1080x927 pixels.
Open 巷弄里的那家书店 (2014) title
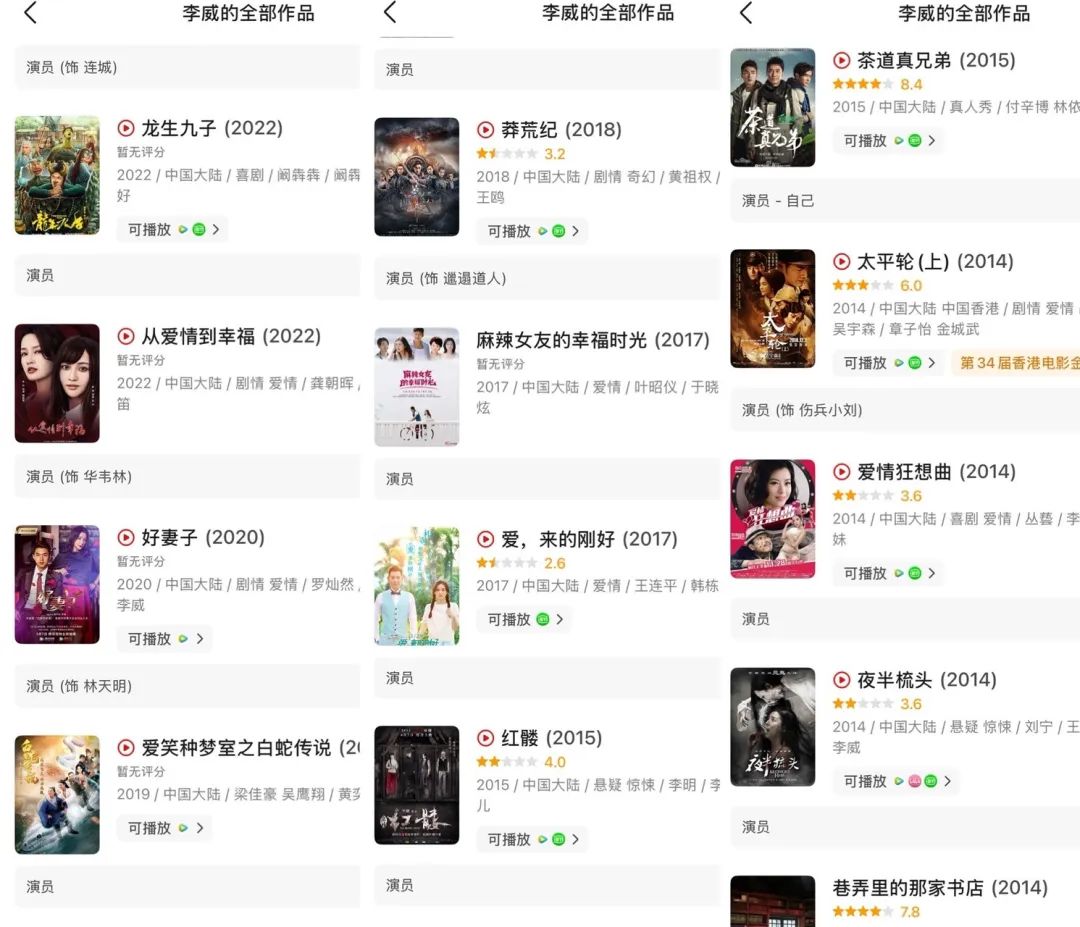(939, 888)
